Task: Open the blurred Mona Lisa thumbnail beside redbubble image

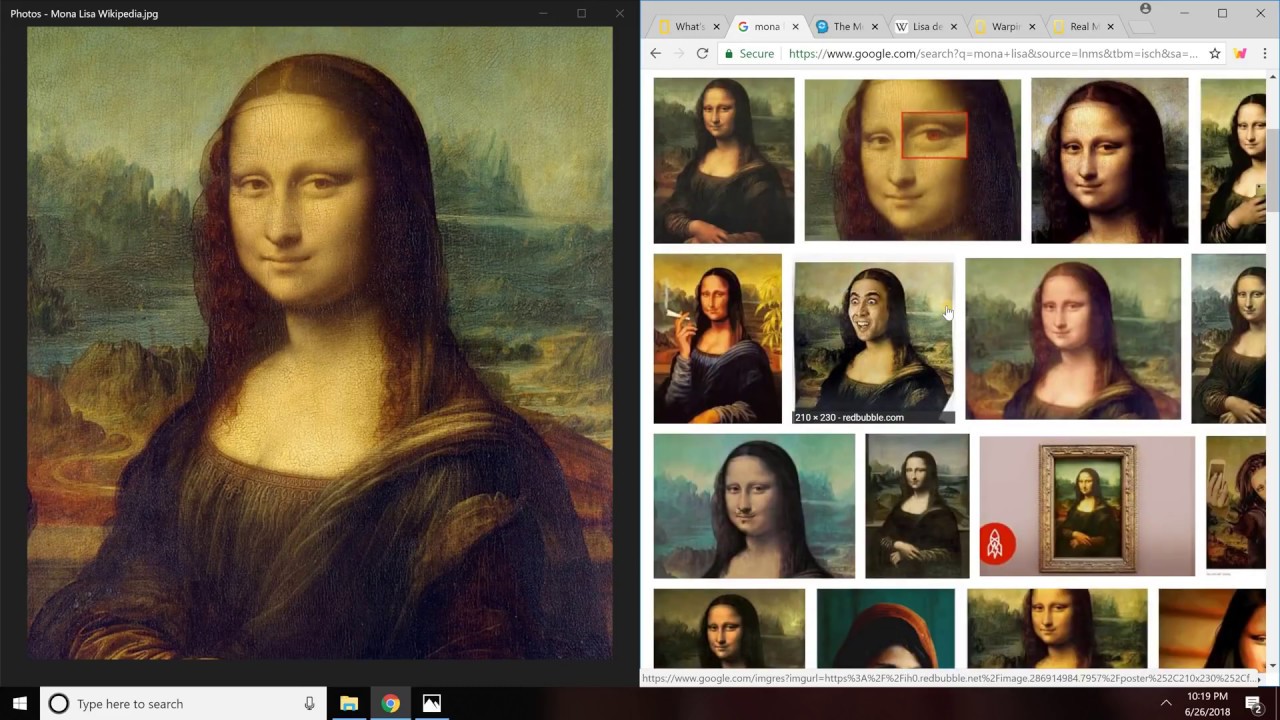Action: (x=1073, y=339)
